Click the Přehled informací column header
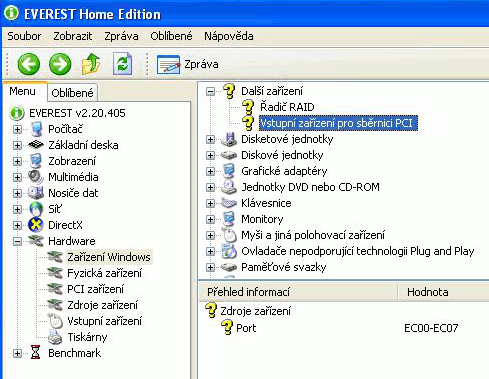 point(298,292)
